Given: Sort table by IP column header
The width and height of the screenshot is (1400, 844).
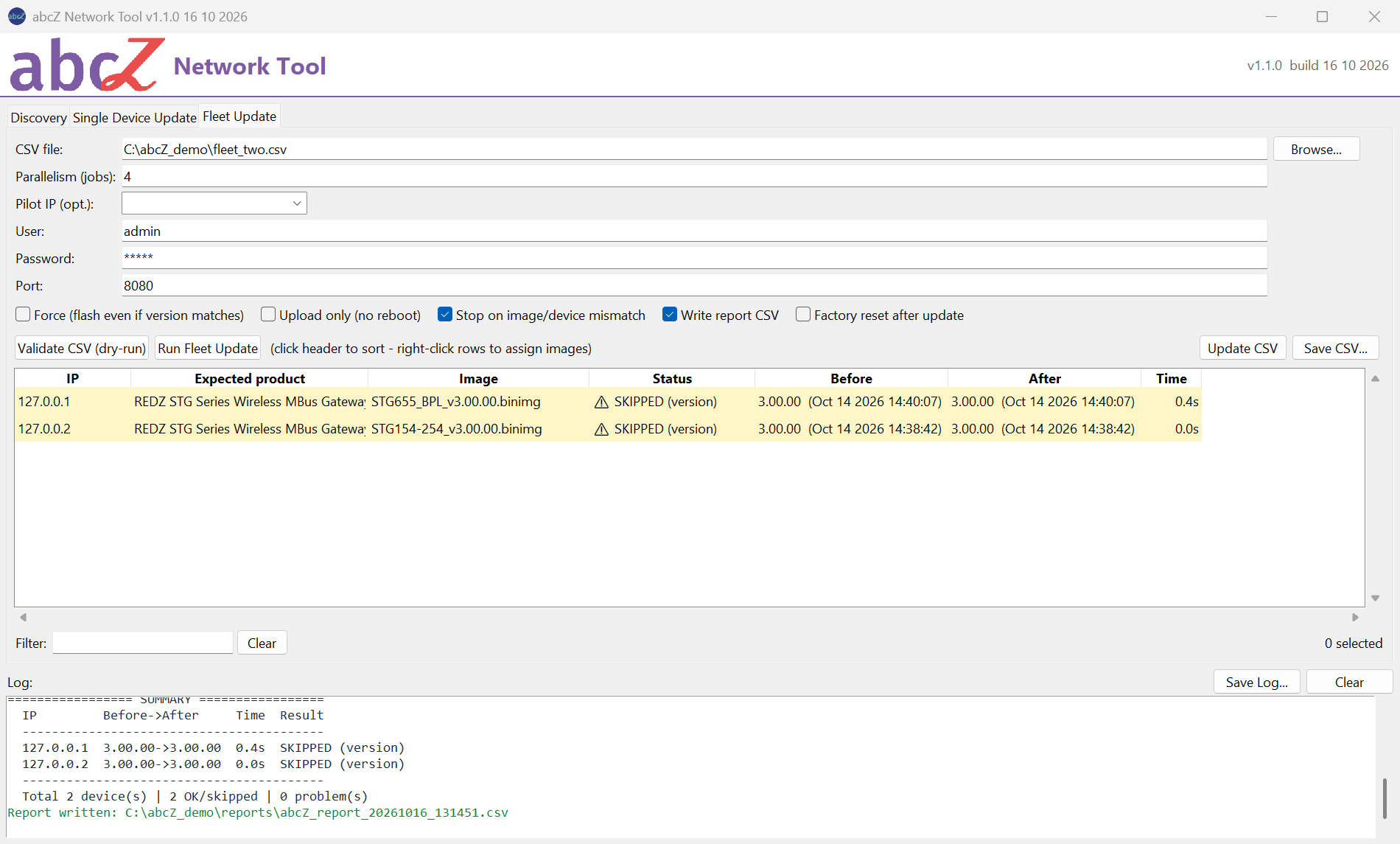Looking at the screenshot, I should pos(72,378).
